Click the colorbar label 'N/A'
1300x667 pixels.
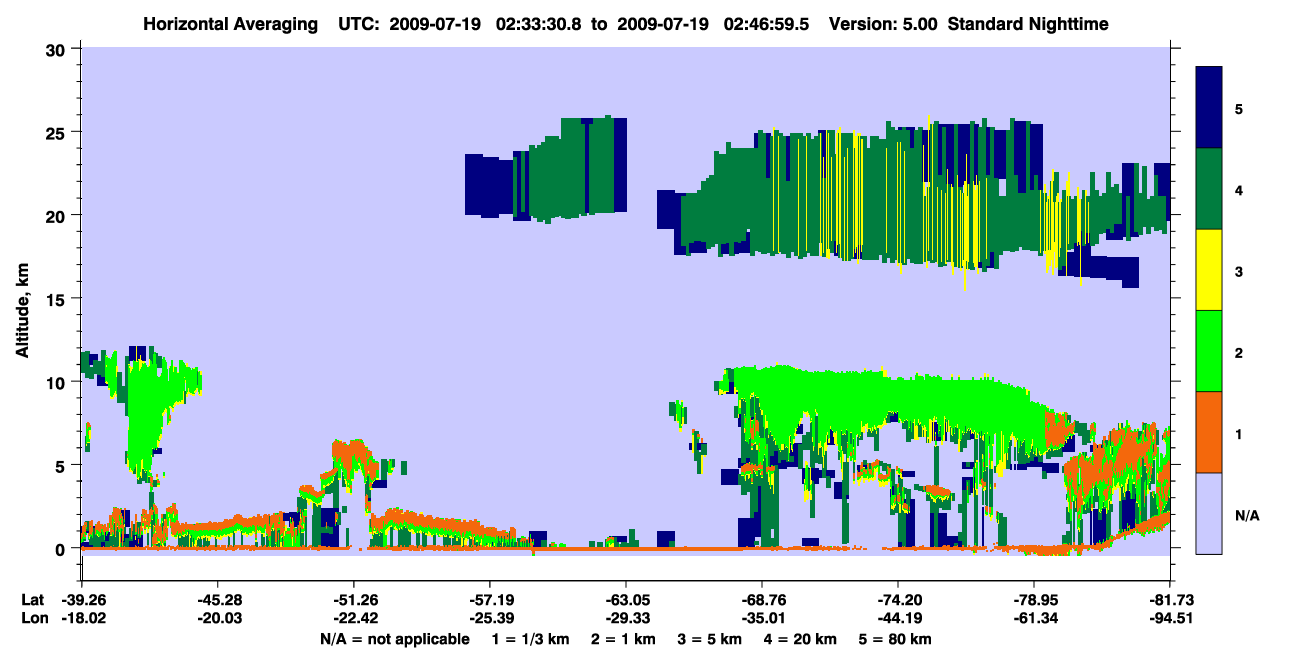[x=1247, y=516]
